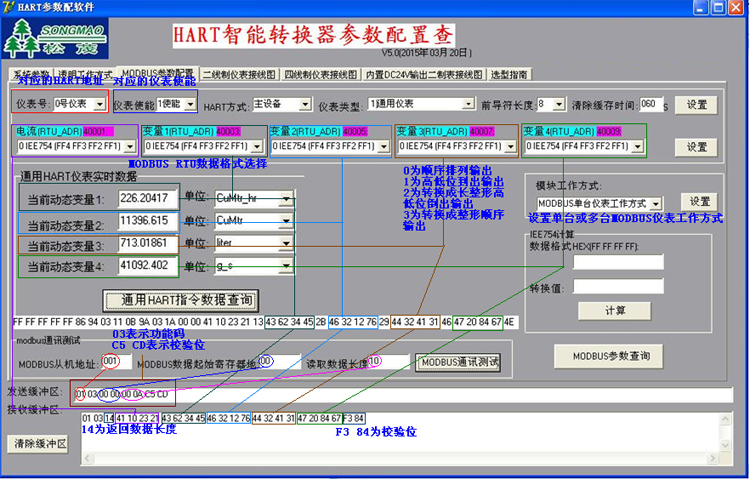Click the 数据格式HEX input field
Screen dimensions: 750x479
pos(618,262)
